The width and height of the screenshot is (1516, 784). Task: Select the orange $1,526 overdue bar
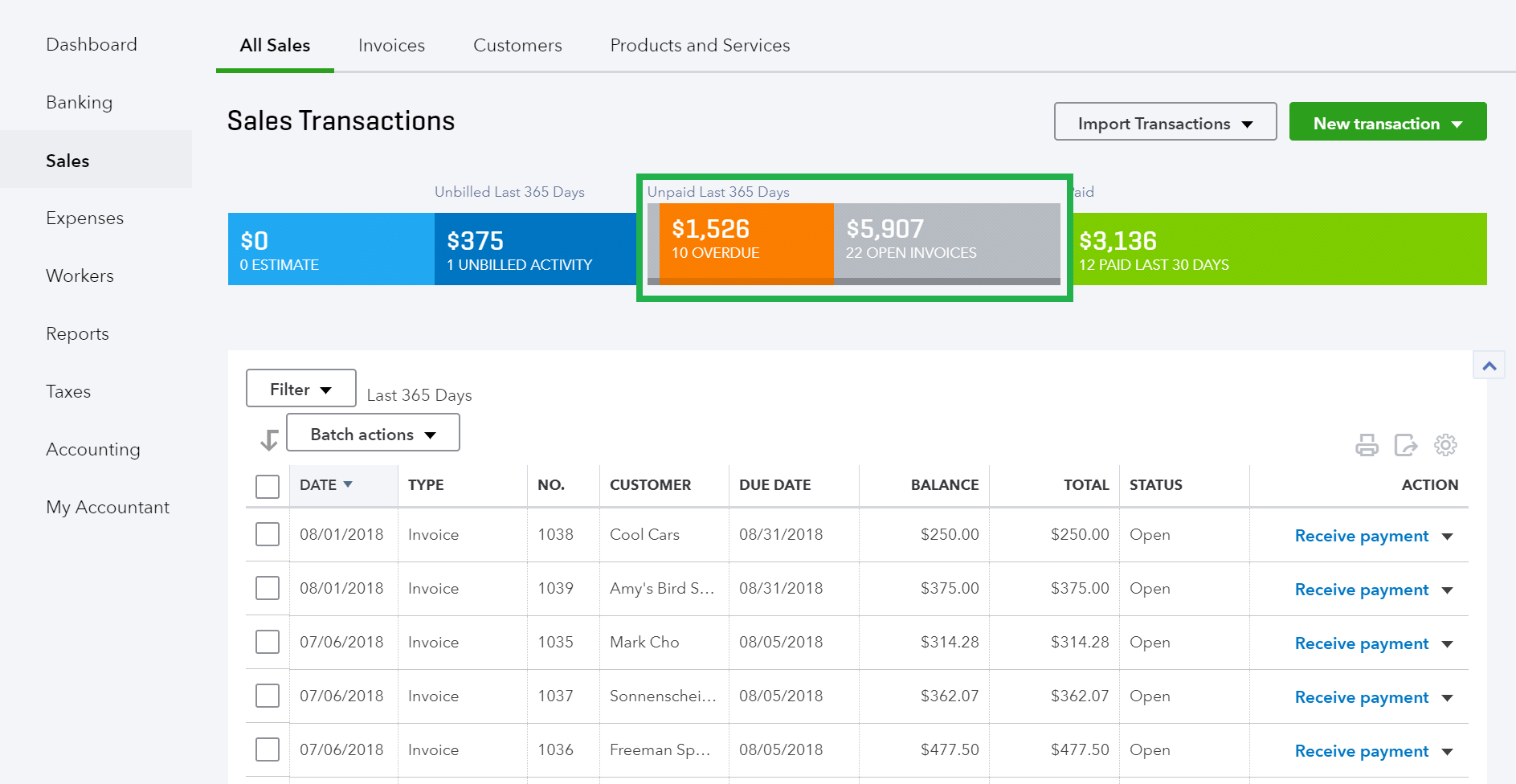[x=746, y=241]
